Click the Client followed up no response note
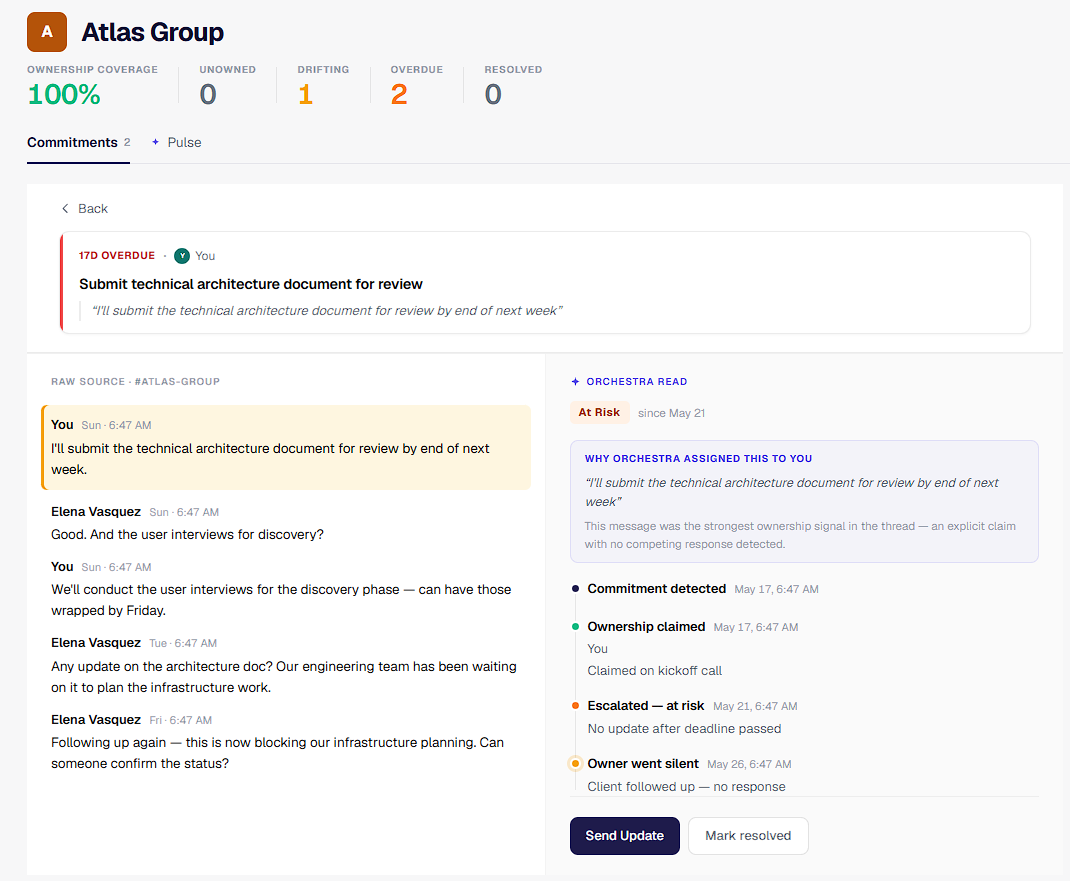The width and height of the screenshot is (1070, 881). pos(686,787)
